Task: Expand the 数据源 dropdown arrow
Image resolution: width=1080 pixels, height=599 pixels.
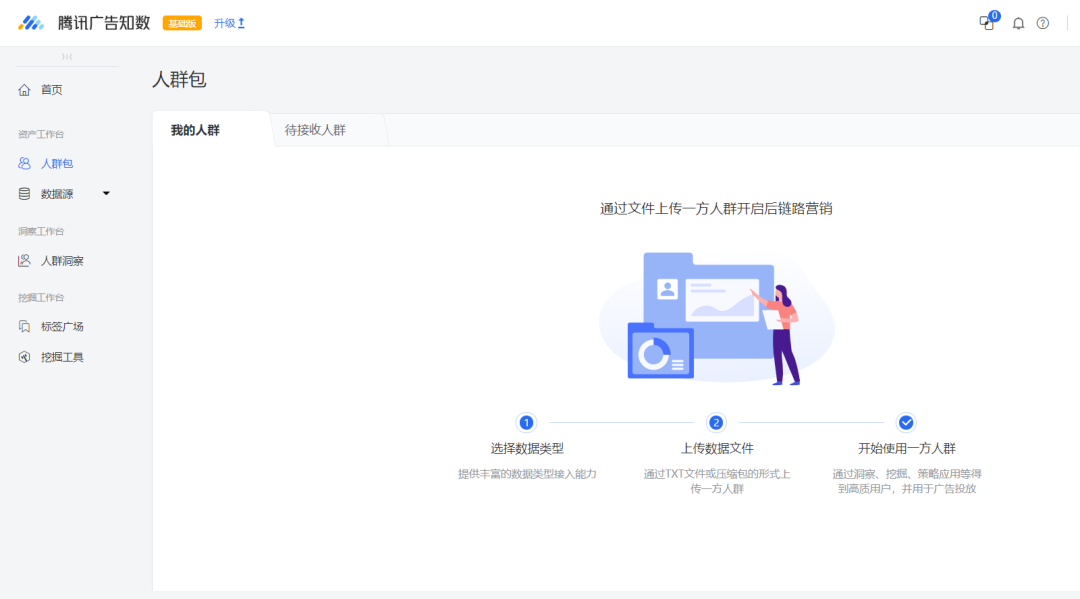Action: click(107, 193)
